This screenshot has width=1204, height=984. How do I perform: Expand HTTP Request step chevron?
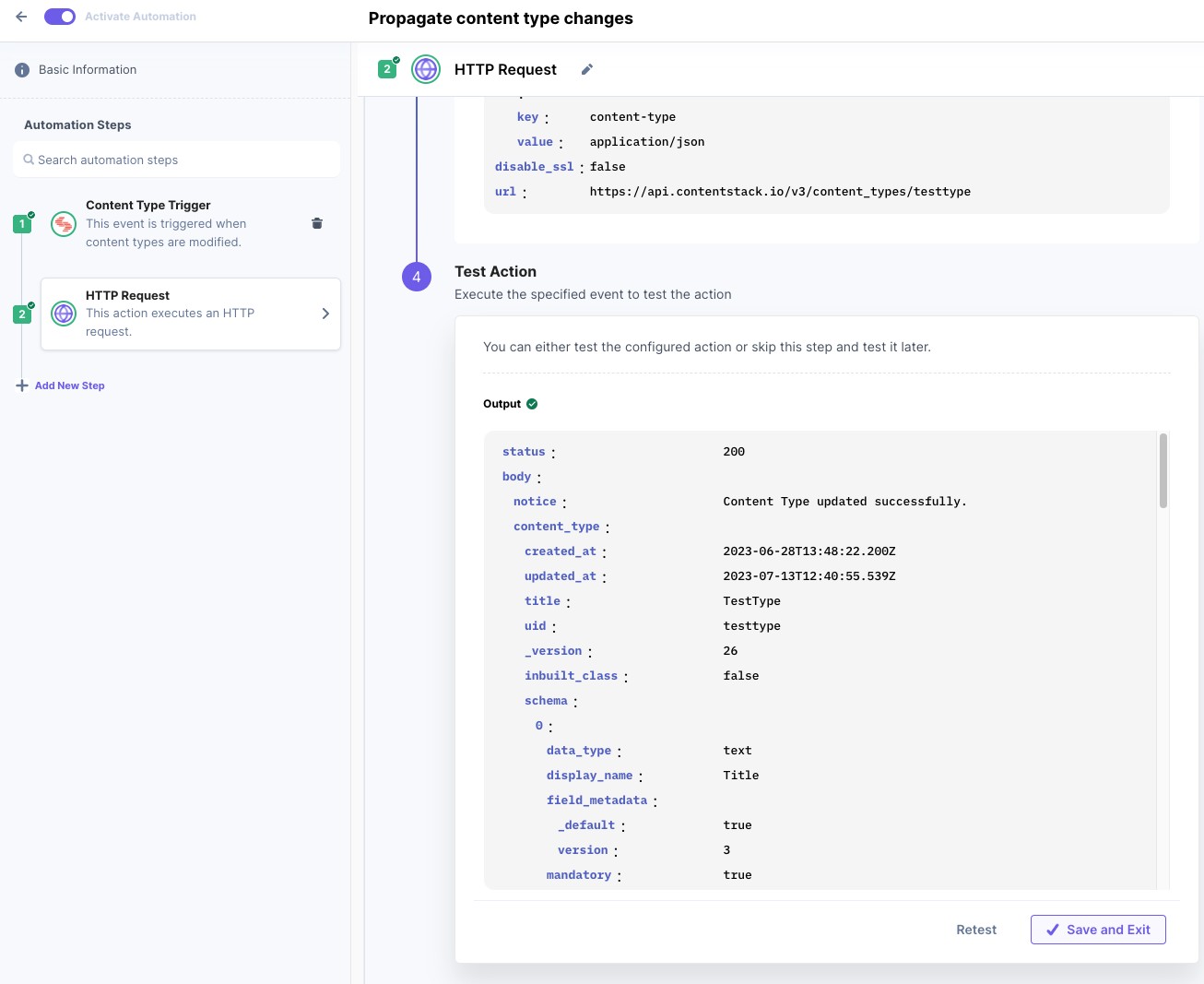[x=325, y=314]
